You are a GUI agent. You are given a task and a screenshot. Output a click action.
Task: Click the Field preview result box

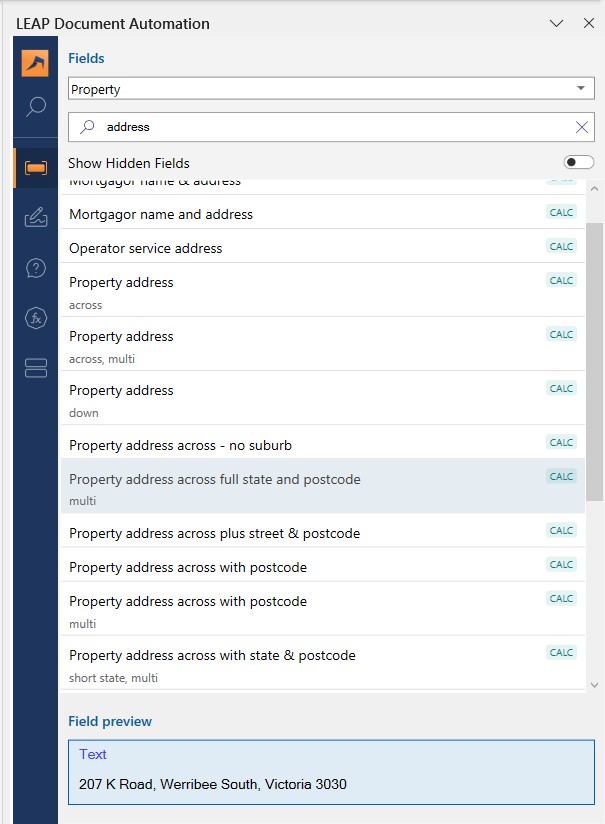tap(331, 772)
